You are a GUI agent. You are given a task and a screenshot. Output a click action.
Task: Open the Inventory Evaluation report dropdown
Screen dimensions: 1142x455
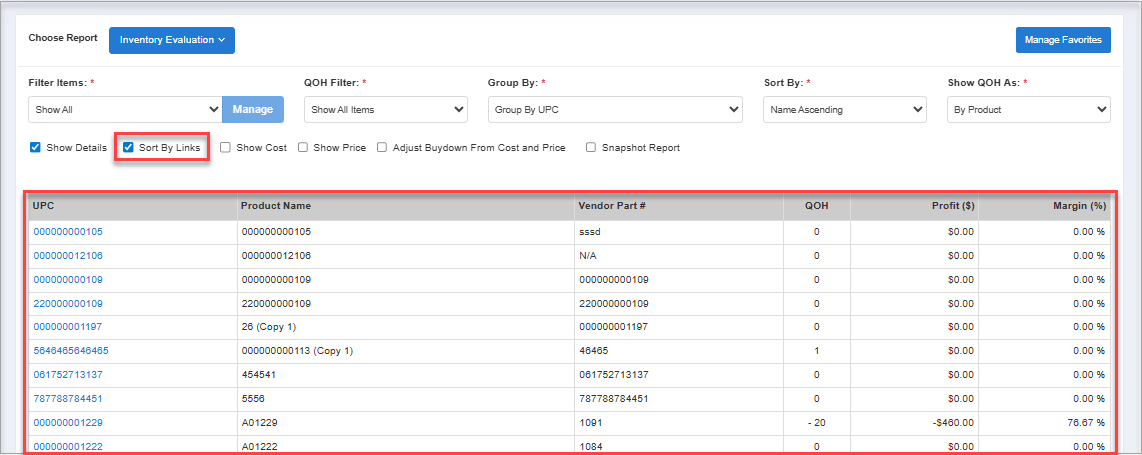(171, 40)
